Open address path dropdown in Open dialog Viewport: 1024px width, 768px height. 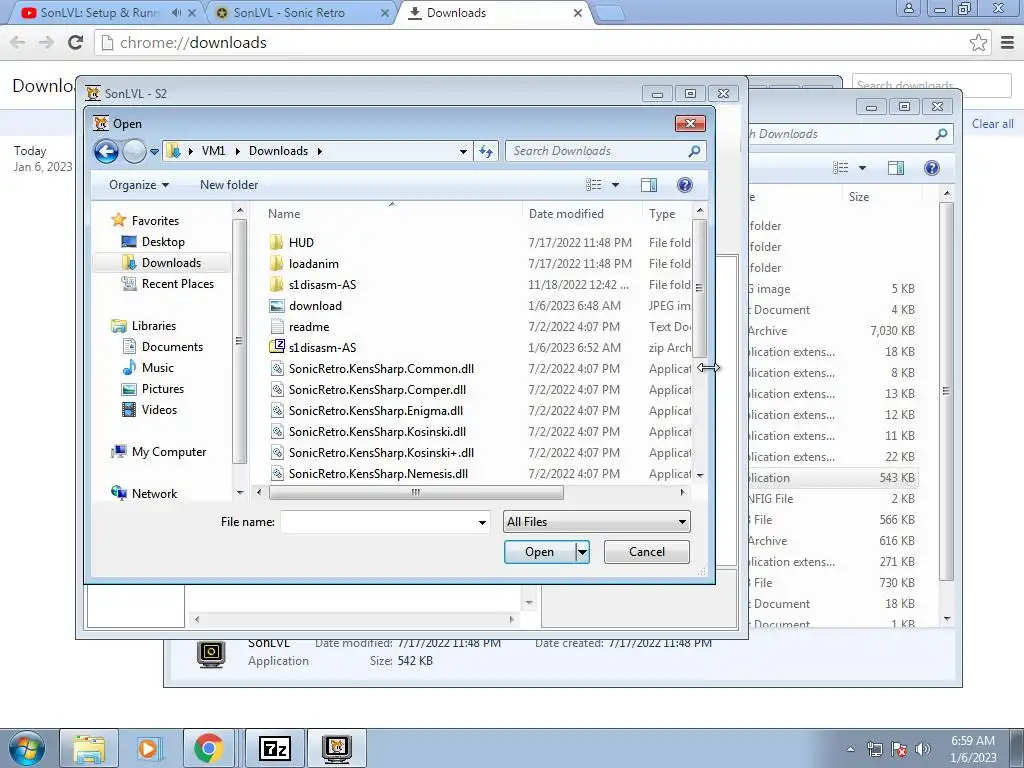(463, 152)
